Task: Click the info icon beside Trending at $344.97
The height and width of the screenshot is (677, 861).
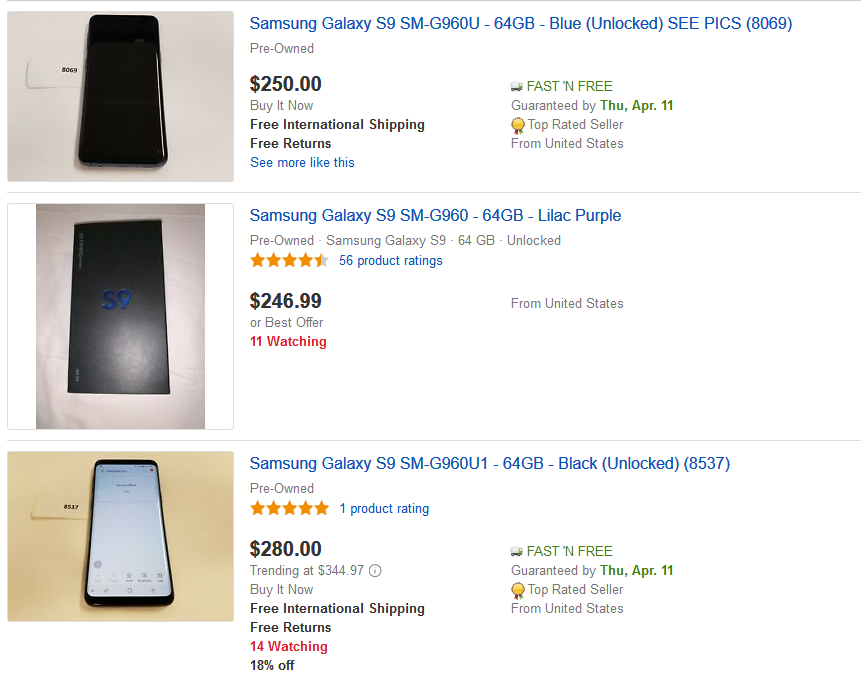Action: click(375, 571)
